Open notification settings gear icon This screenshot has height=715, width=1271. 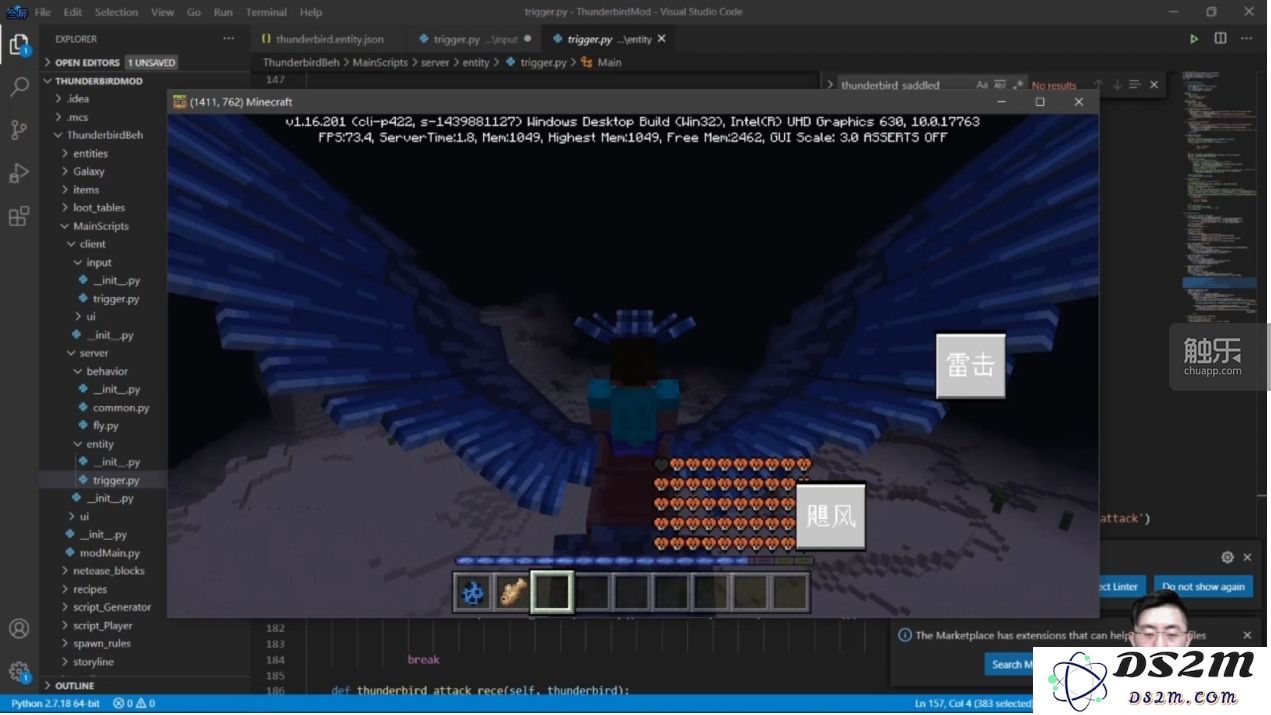click(1227, 557)
